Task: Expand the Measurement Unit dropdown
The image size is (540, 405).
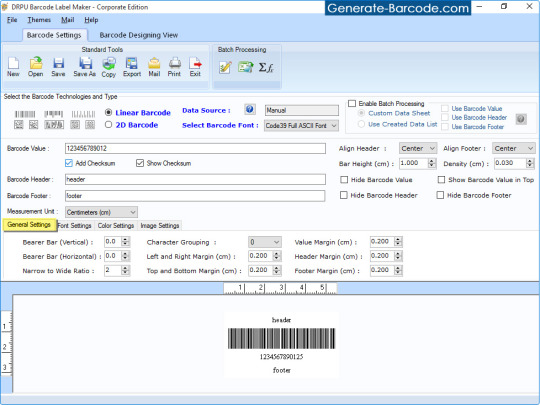Action: point(101,212)
